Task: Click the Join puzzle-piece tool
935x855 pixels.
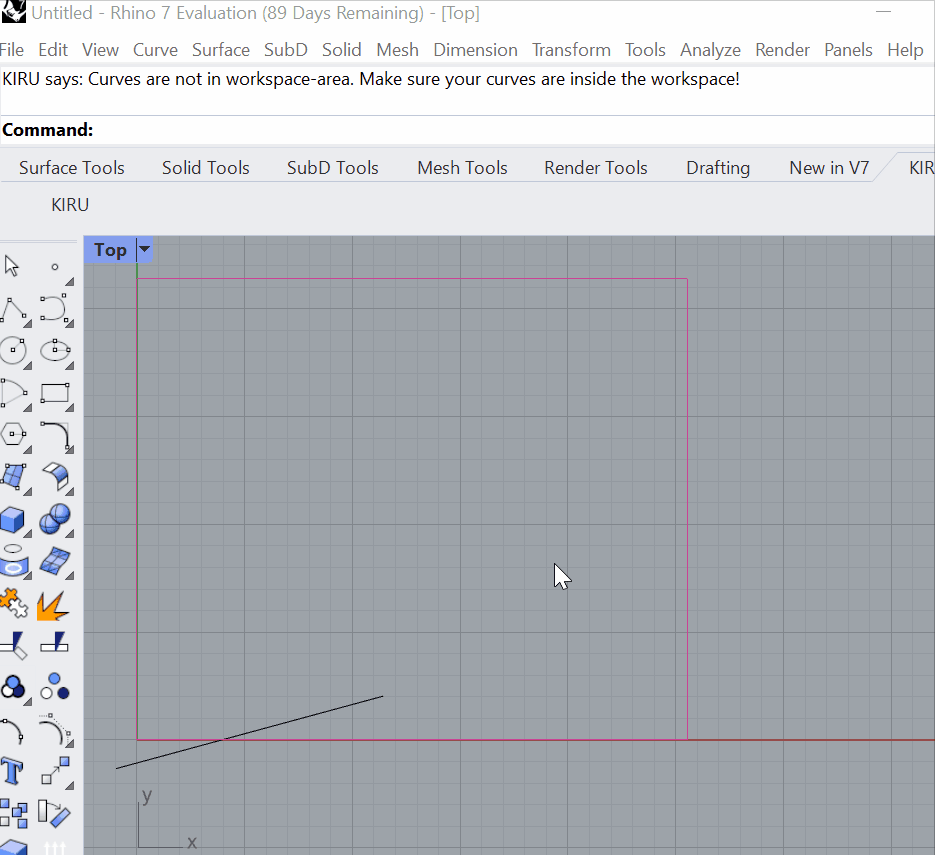Action: (13, 603)
